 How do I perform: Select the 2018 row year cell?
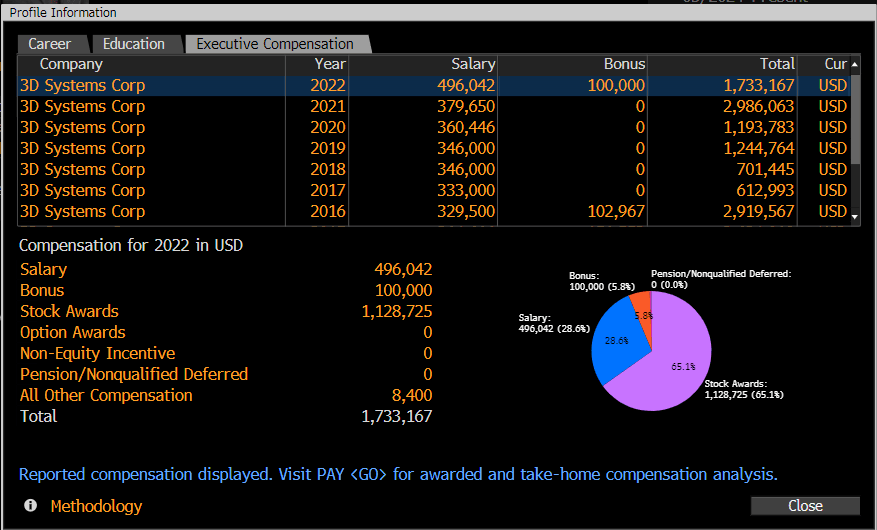click(x=328, y=169)
